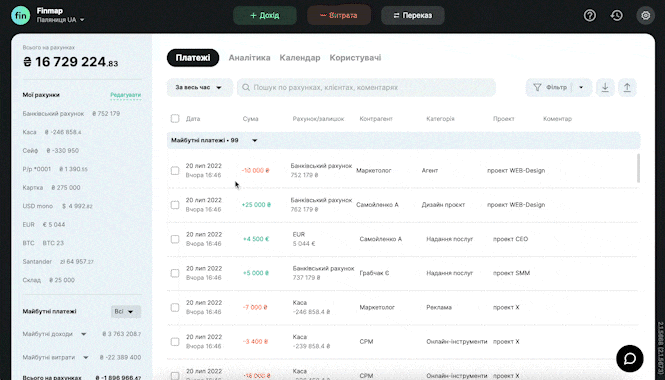Click the search magnifier icon
Image resolution: width=665 pixels, height=380 pixels.
[246, 87]
